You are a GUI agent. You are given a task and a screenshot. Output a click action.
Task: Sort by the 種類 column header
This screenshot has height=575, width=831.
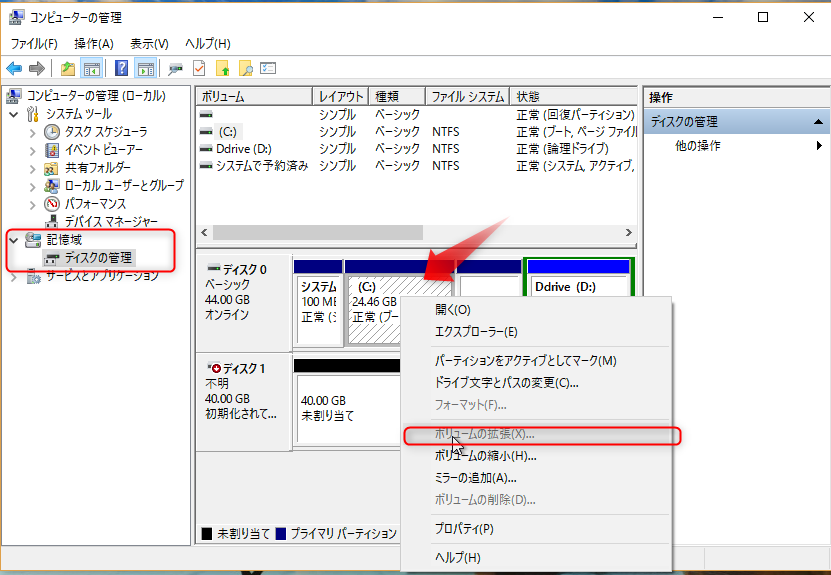pyautogui.click(x=397, y=96)
